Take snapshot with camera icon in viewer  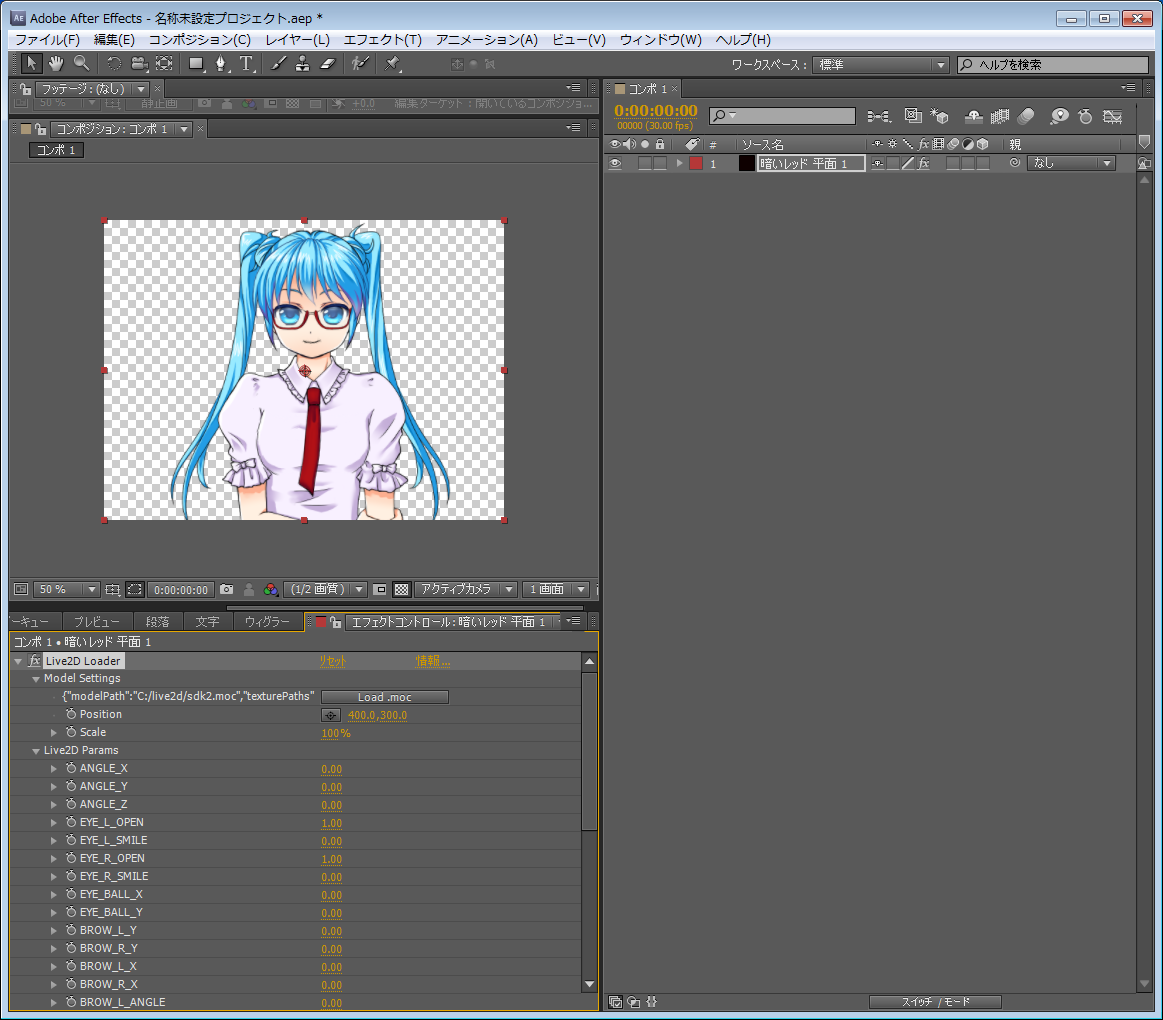click(x=227, y=589)
